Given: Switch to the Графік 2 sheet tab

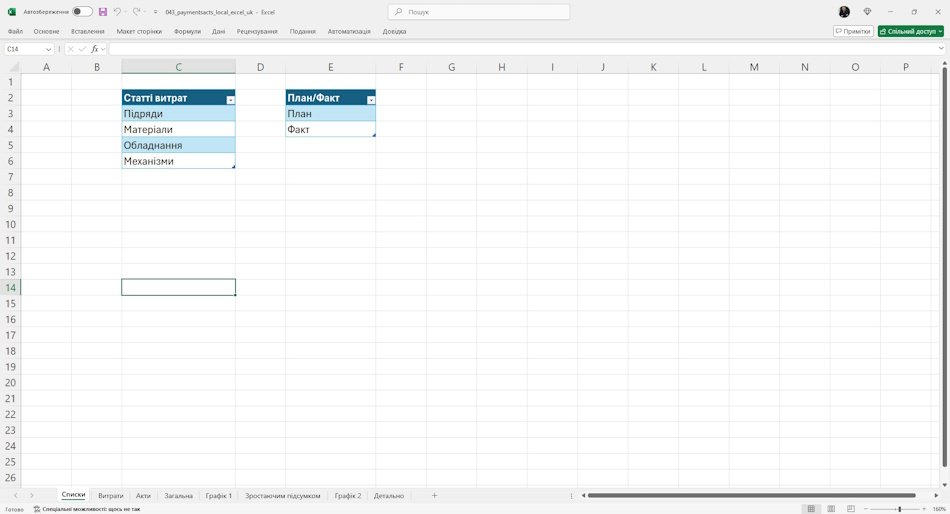Looking at the screenshot, I should coord(348,495).
